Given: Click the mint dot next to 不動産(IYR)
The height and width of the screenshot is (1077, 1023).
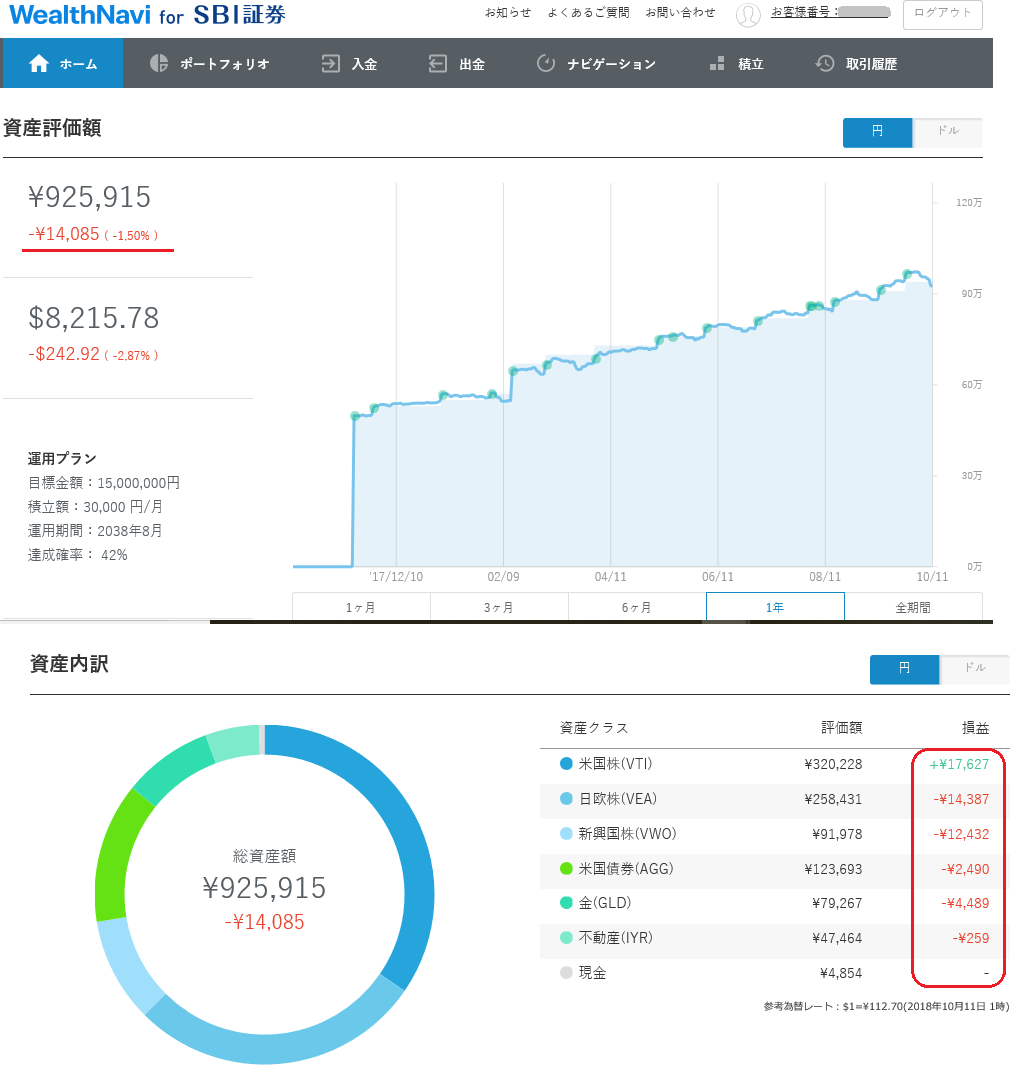Looking at the screenshot, I should click(x=566, y=938).
